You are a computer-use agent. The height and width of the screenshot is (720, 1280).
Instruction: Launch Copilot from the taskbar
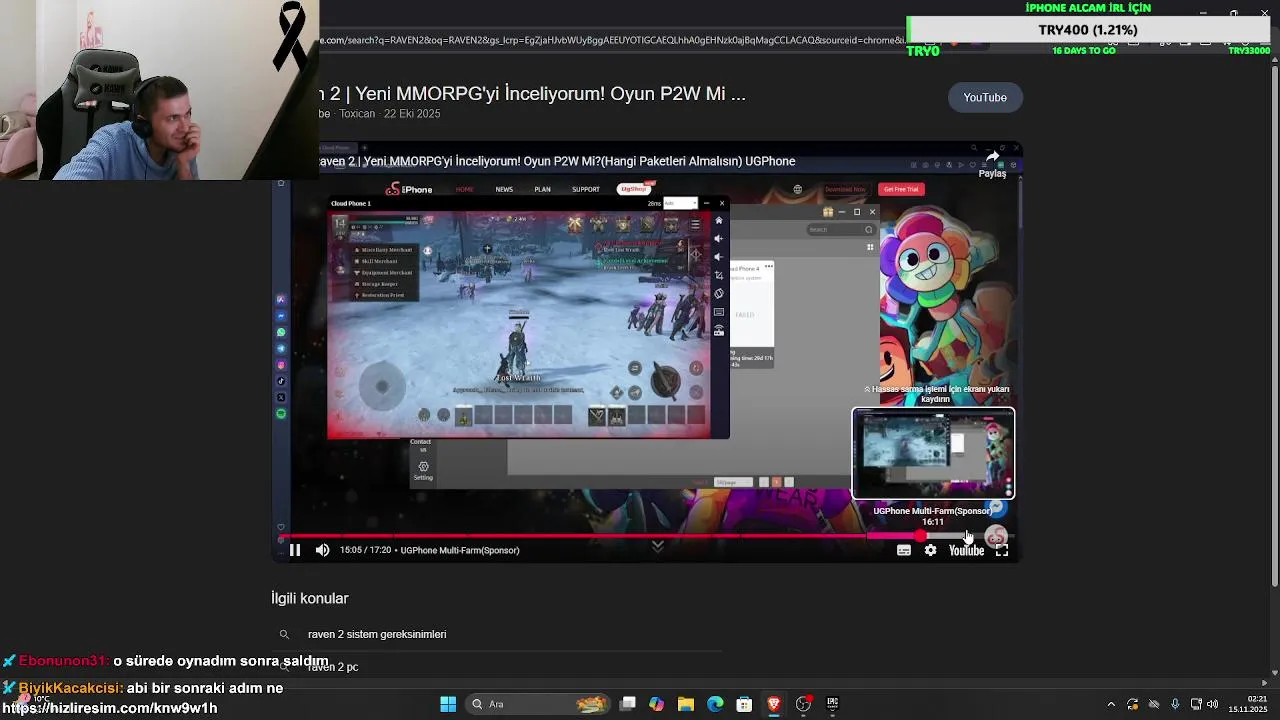[657, 704]
